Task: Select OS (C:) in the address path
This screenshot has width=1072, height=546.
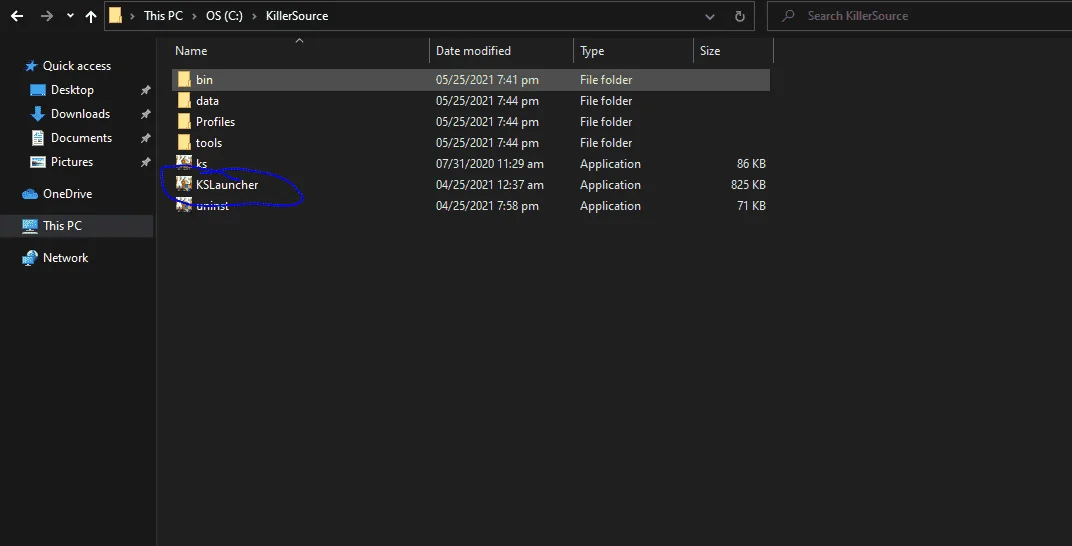Action: 224,16
